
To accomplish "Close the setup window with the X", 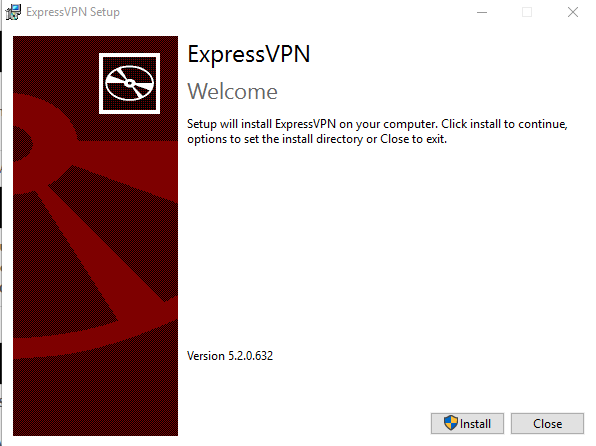I will pyautogui.click(x=572, y=12).
